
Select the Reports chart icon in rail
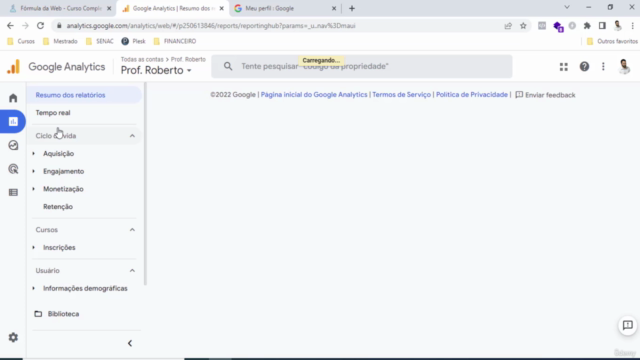click(x=13, y=122)
